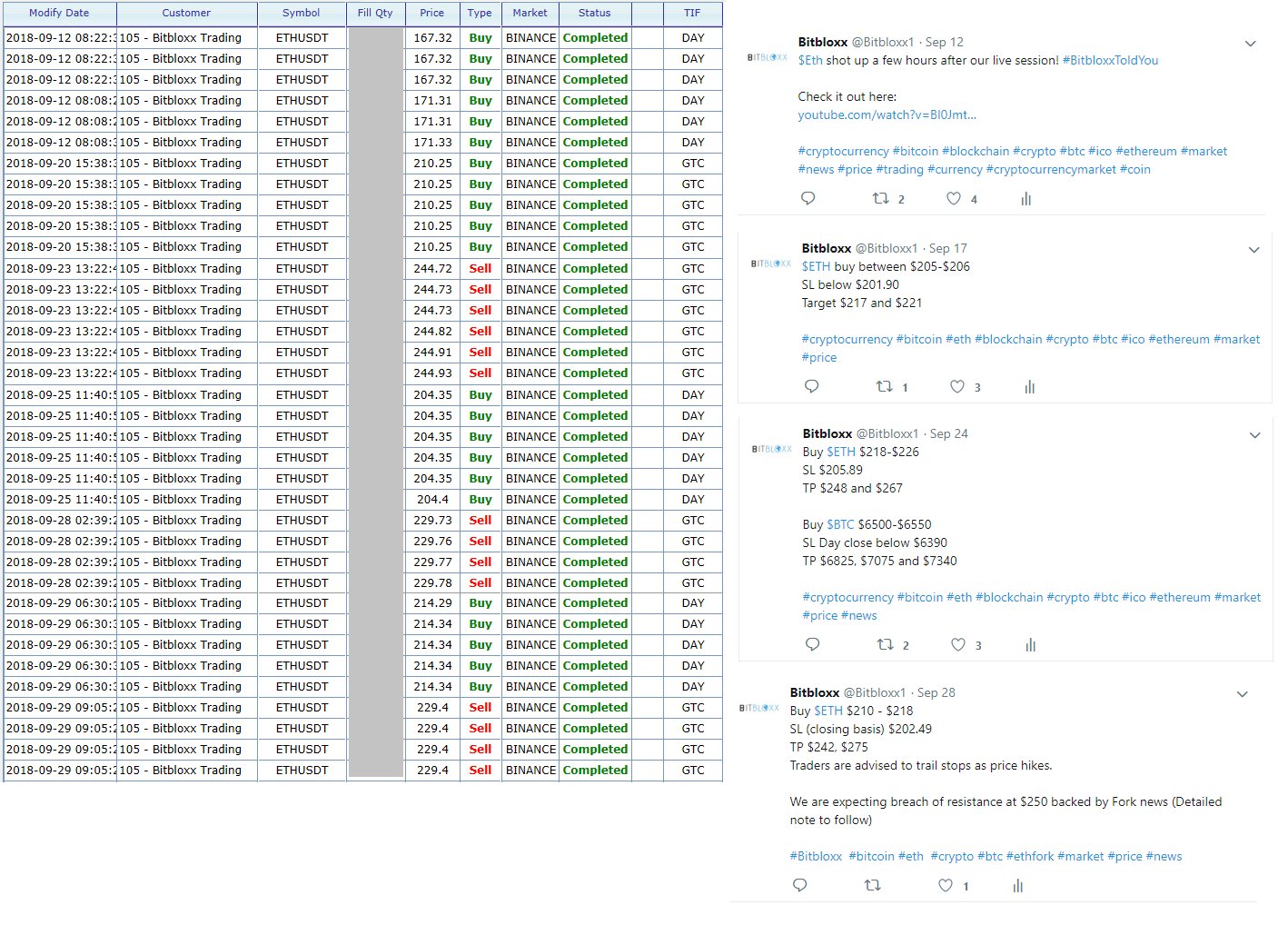Click the $ETH cashtag in Sep 17 tweet
The width and height of the screenshot is (1288, 925).
tap(816, 266)
